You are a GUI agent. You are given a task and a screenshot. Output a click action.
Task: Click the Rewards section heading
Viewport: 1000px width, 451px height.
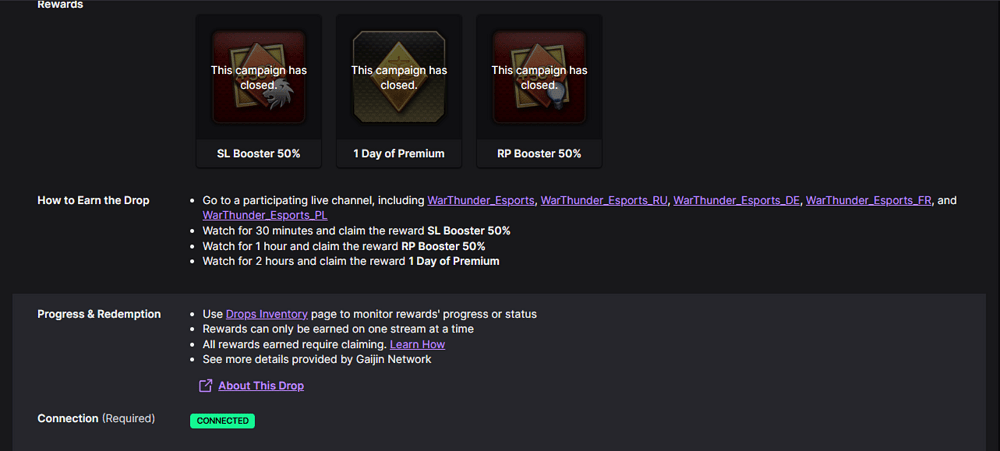tap(60, 4)
